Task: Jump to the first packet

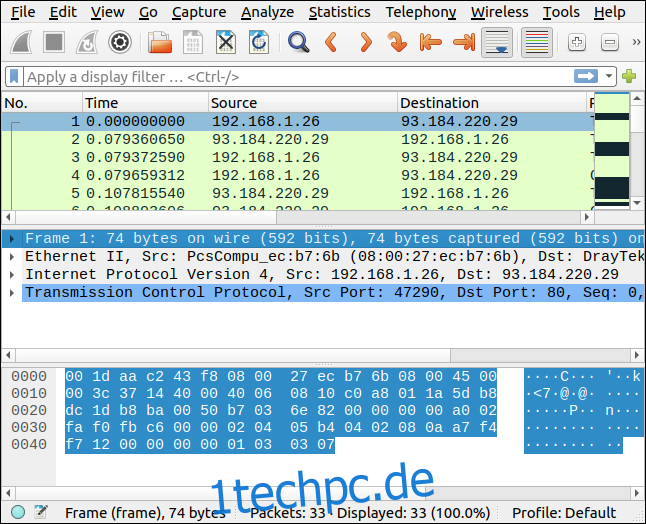Action: (431, 42)
